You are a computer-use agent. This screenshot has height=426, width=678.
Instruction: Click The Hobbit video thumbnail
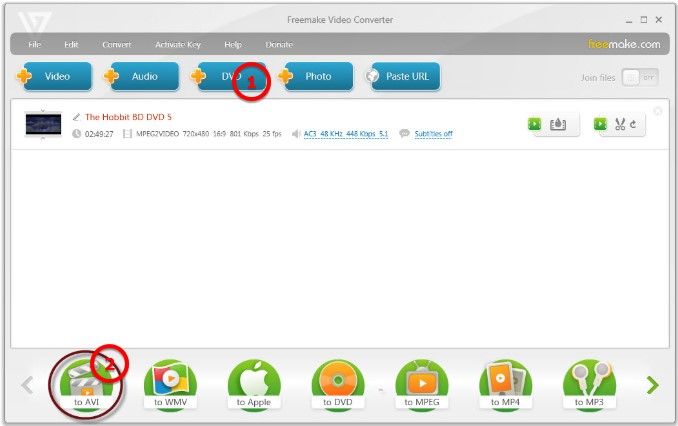(x=43, y=125)
